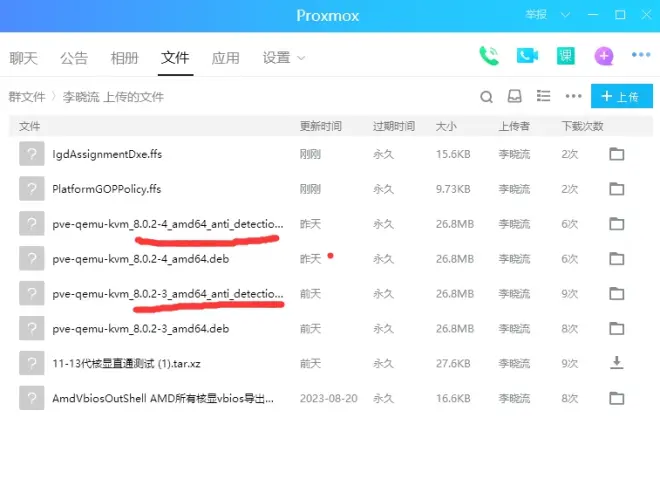The height and width of the screenshot is (486, 660).
Task: Switch to the 聊天 tab
Action: [x=24, y=58]
